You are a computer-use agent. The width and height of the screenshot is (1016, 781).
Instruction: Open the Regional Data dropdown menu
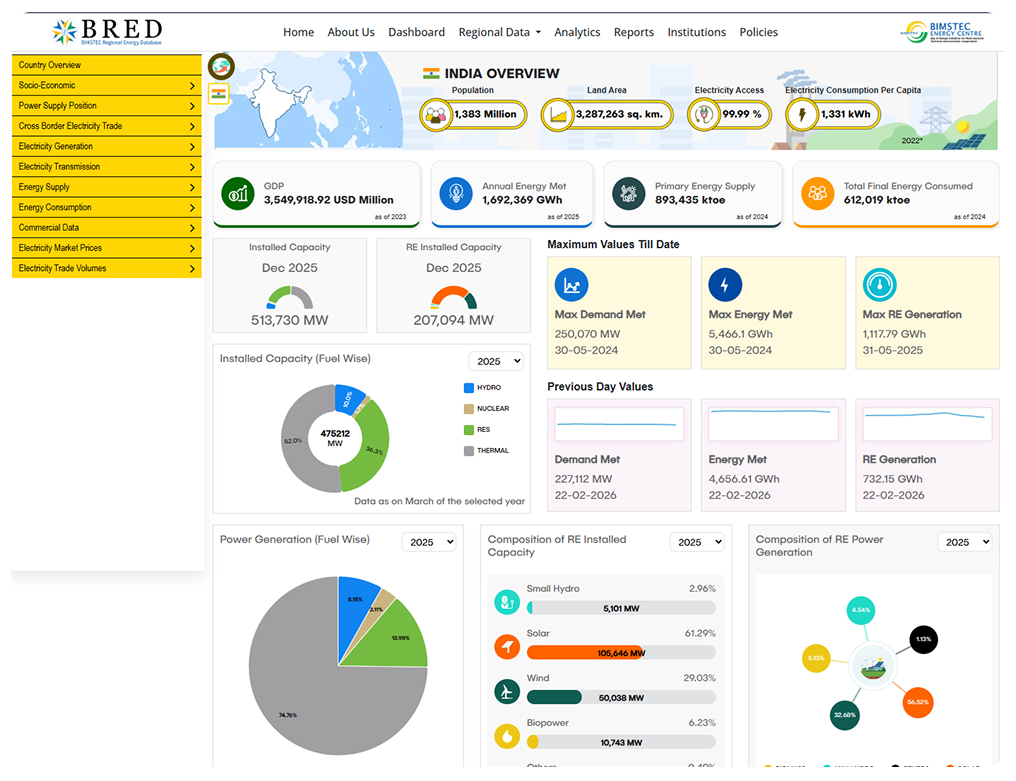499,32
